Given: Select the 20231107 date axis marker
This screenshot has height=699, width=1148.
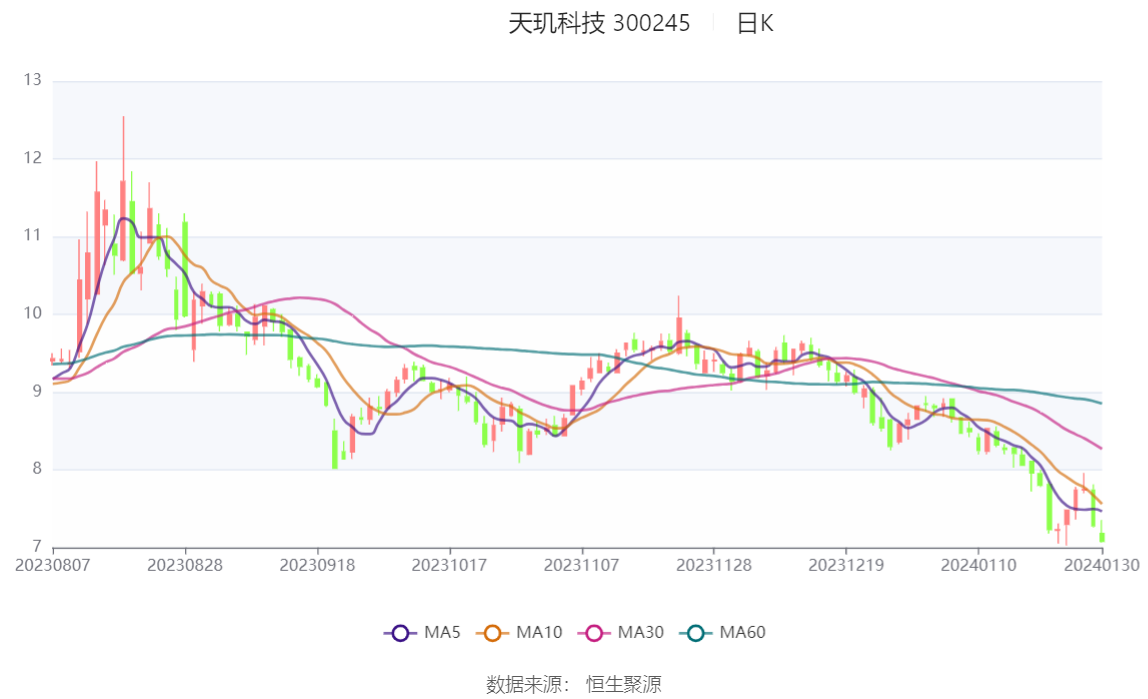Looking at the screenshot, I should (581, 565).
